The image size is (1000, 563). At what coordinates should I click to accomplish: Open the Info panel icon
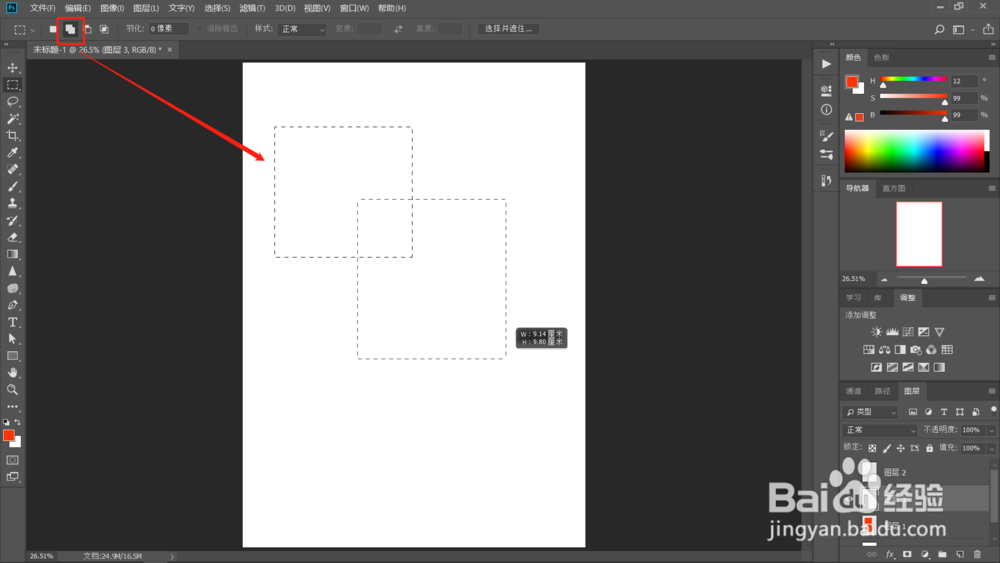click(x=826, y=110)
